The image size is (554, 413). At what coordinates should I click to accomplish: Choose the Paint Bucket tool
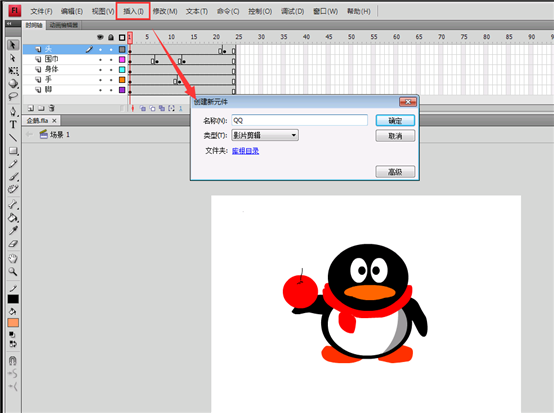coord(13,218)
